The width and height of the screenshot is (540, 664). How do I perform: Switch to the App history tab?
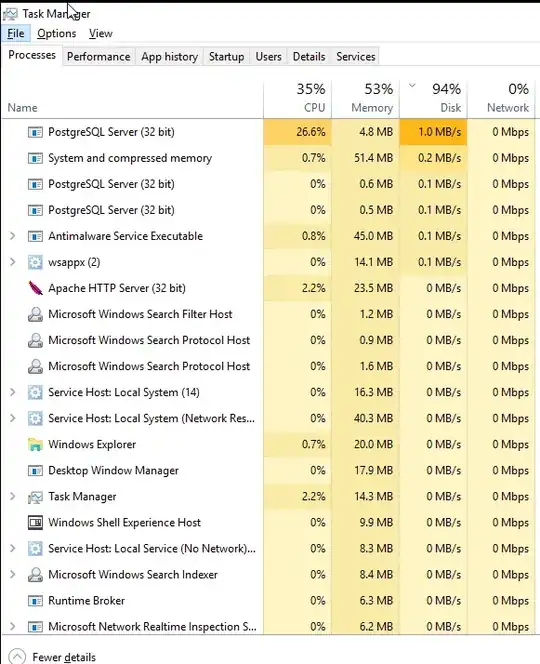[170, 57]
